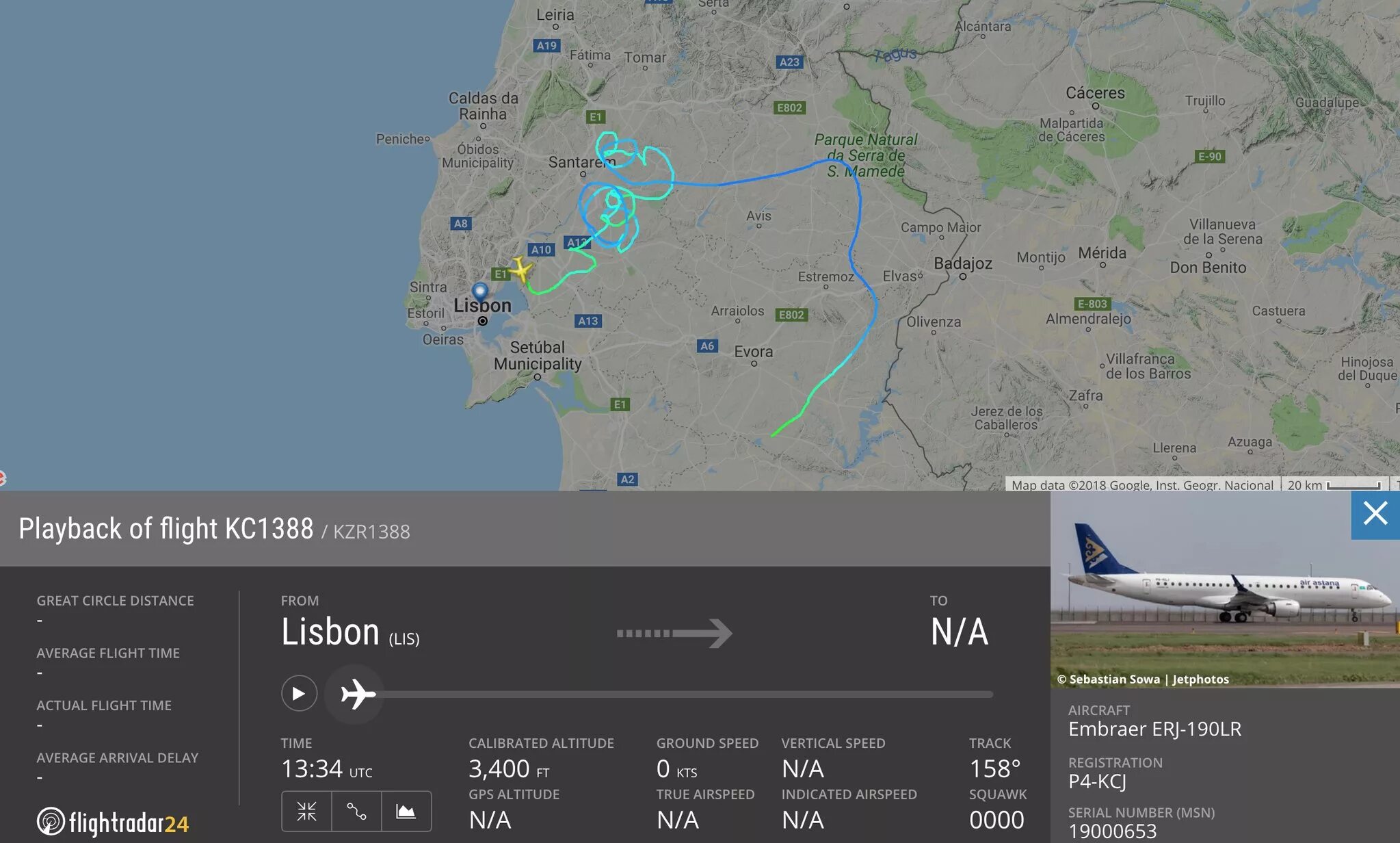Screen dimensions: 1400x843
Task: Expand the Average Arrival Delay section
Action: pyautogui.click(x=112, y=757)
